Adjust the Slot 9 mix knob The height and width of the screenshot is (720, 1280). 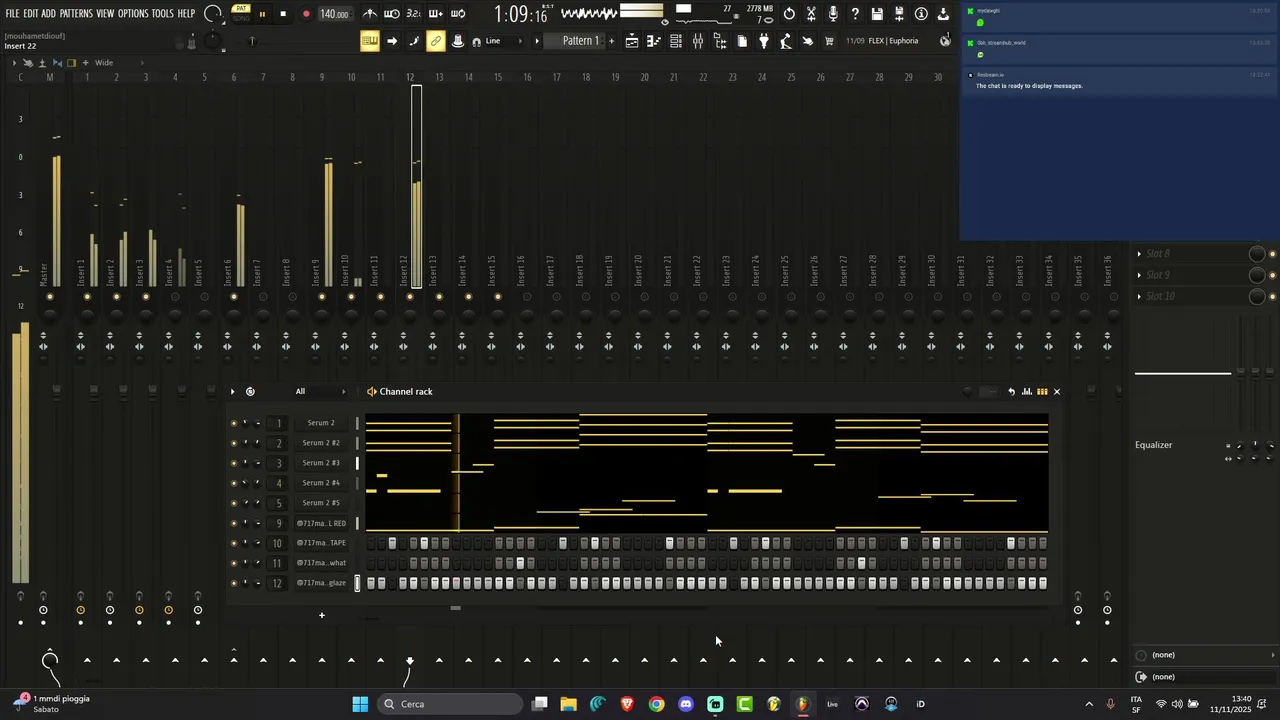(x=1257, y=275)
